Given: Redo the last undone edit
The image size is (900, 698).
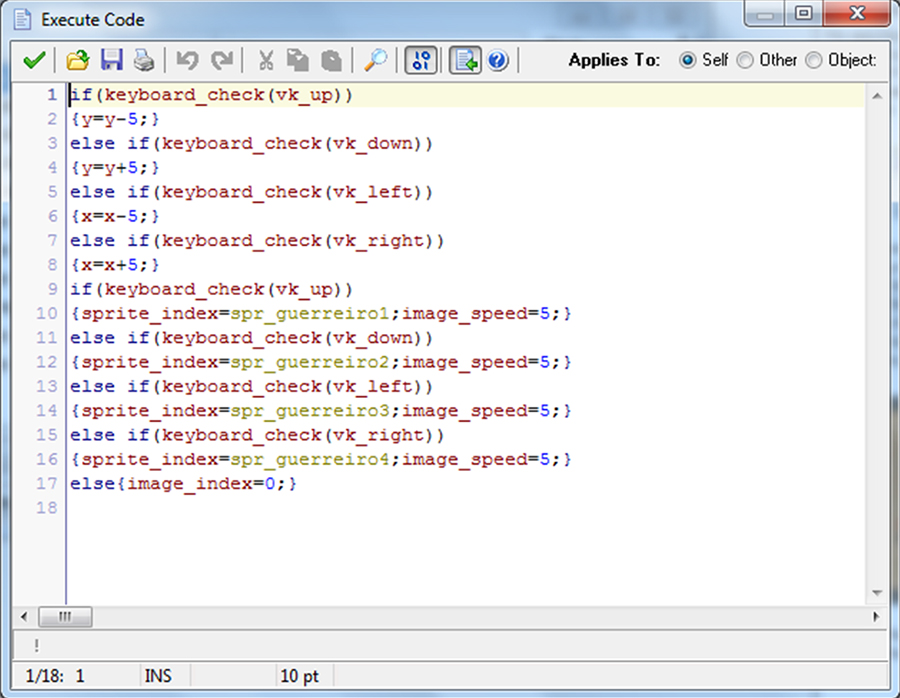Looking at the screenshot, I should (222, 61).
